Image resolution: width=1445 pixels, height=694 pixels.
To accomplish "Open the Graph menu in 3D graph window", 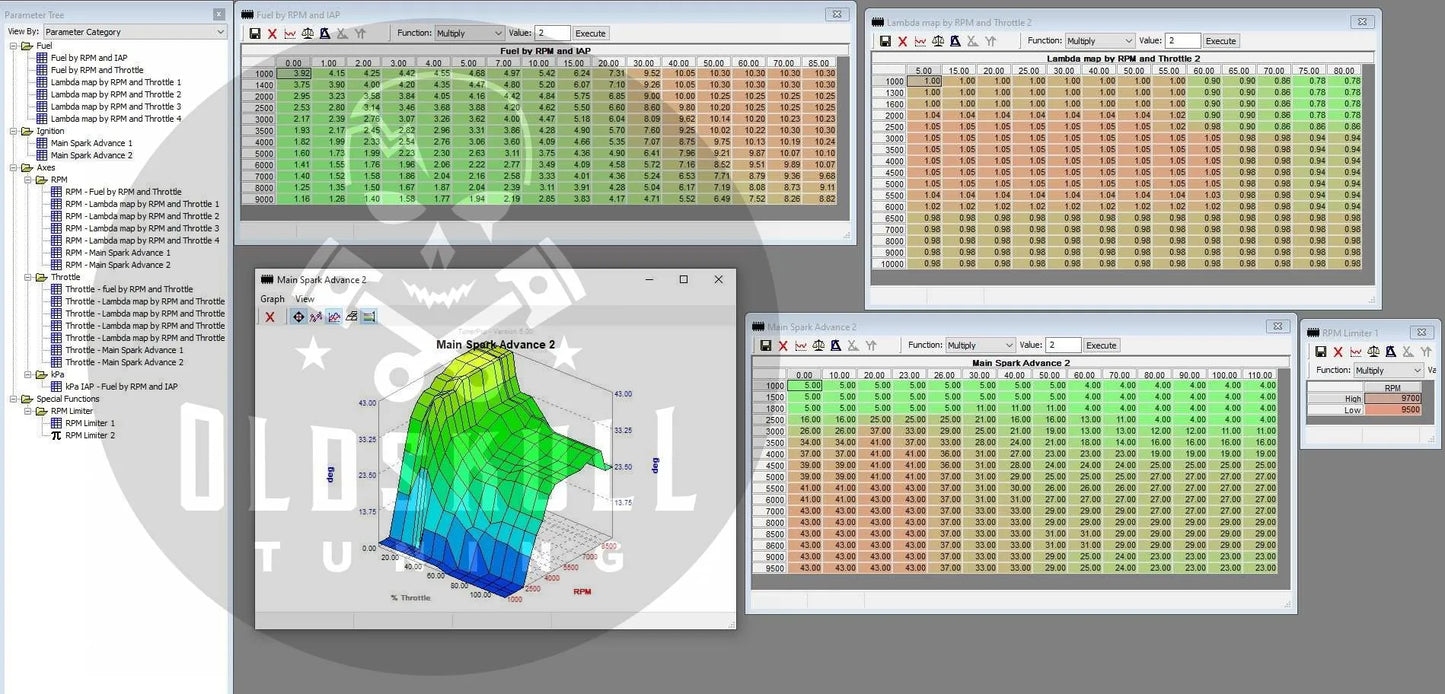I will click(x=272, y=299).
